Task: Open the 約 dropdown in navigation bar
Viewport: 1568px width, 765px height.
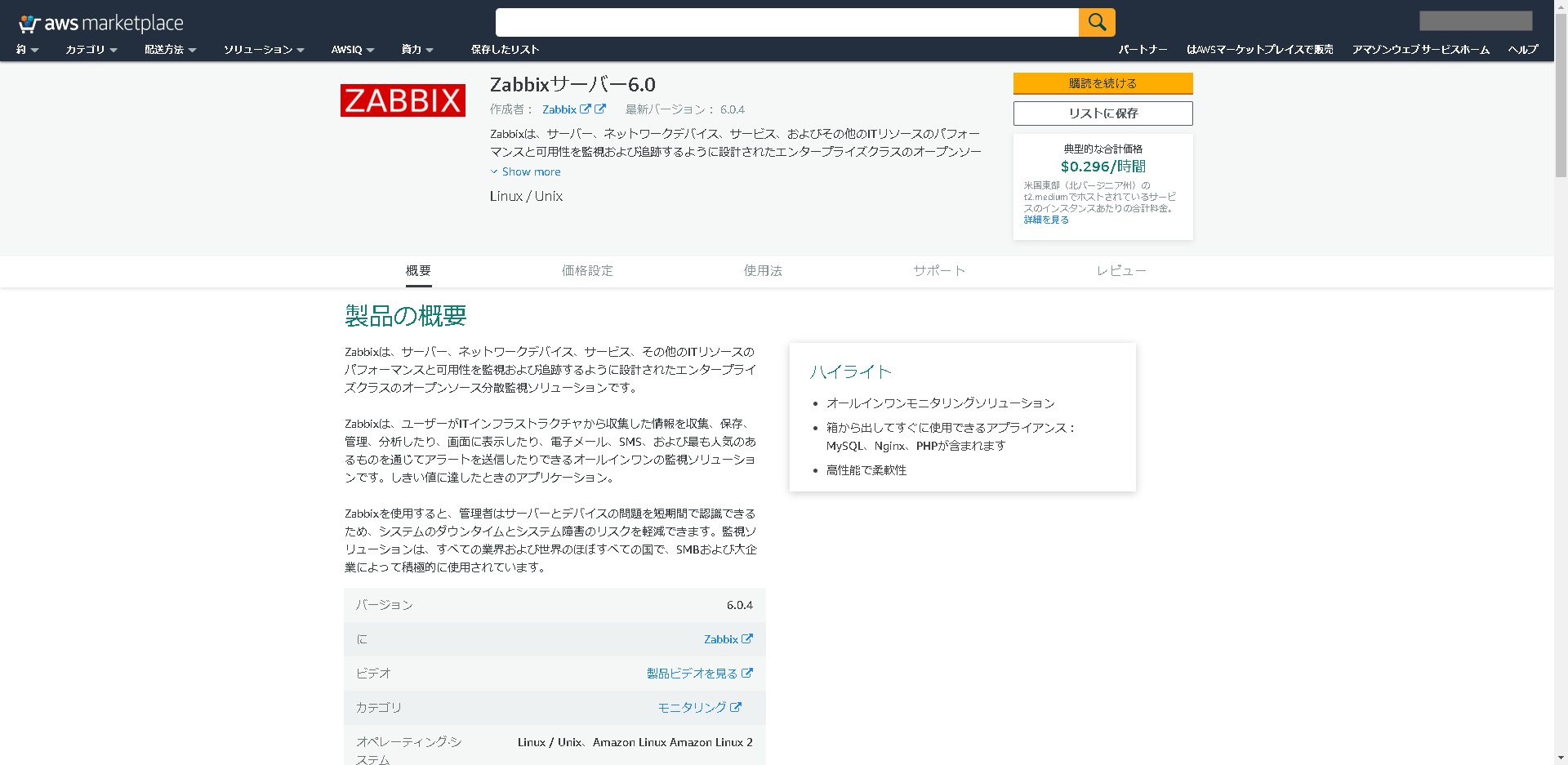Action: [x=27, y=50]
